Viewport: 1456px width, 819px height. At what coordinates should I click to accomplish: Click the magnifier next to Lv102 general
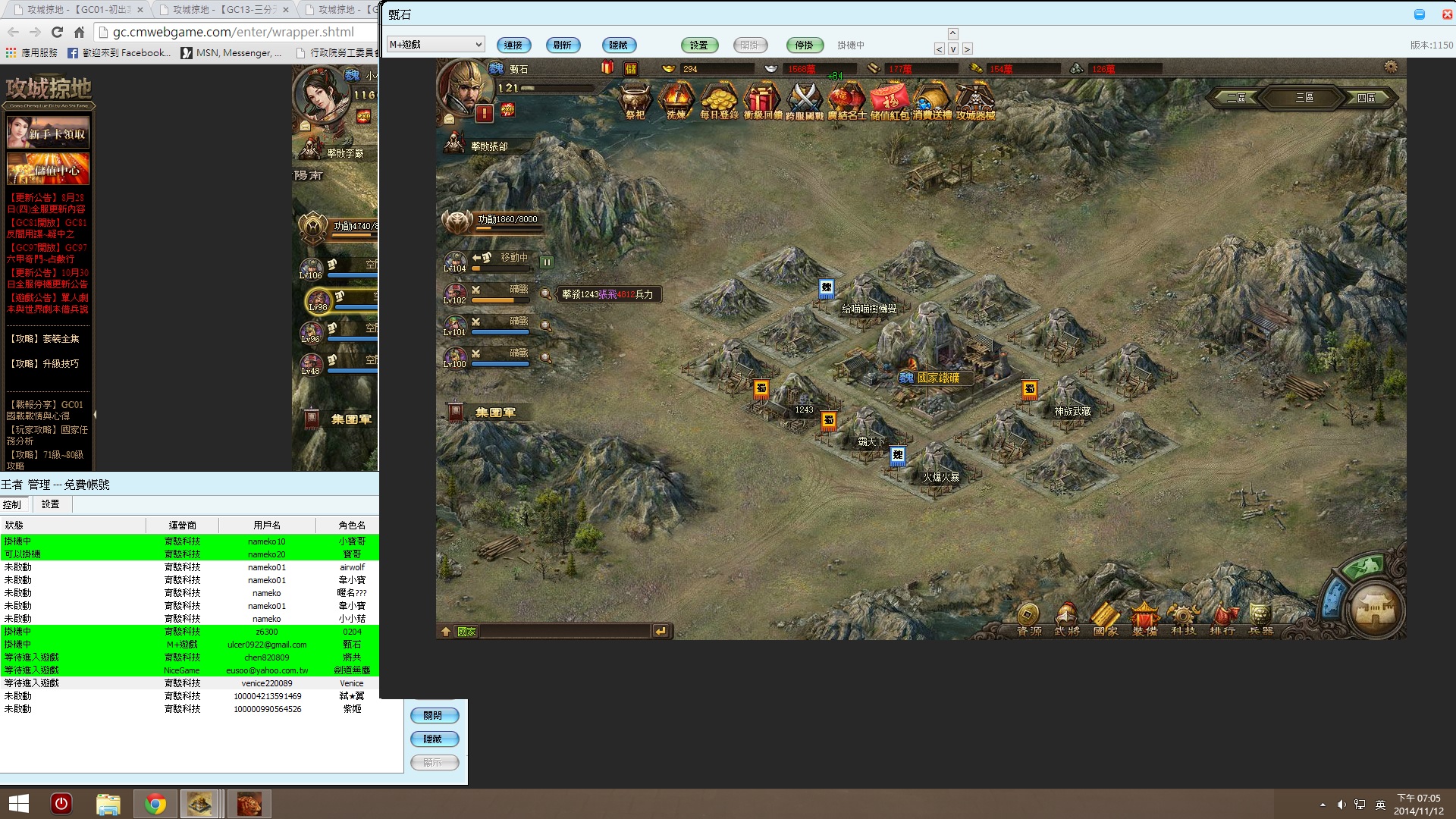[546, 294]
